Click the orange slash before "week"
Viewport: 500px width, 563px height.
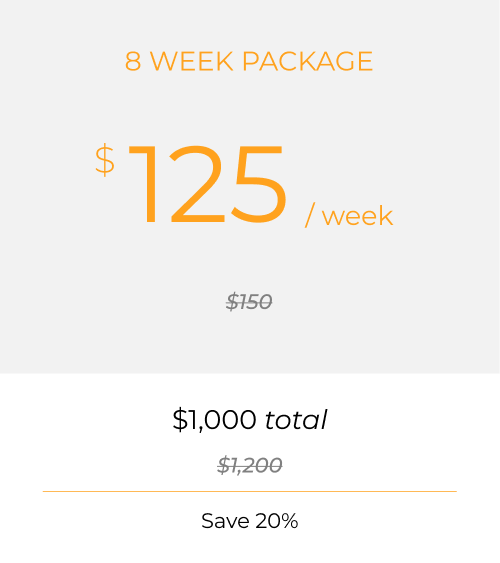coord(310,215)
